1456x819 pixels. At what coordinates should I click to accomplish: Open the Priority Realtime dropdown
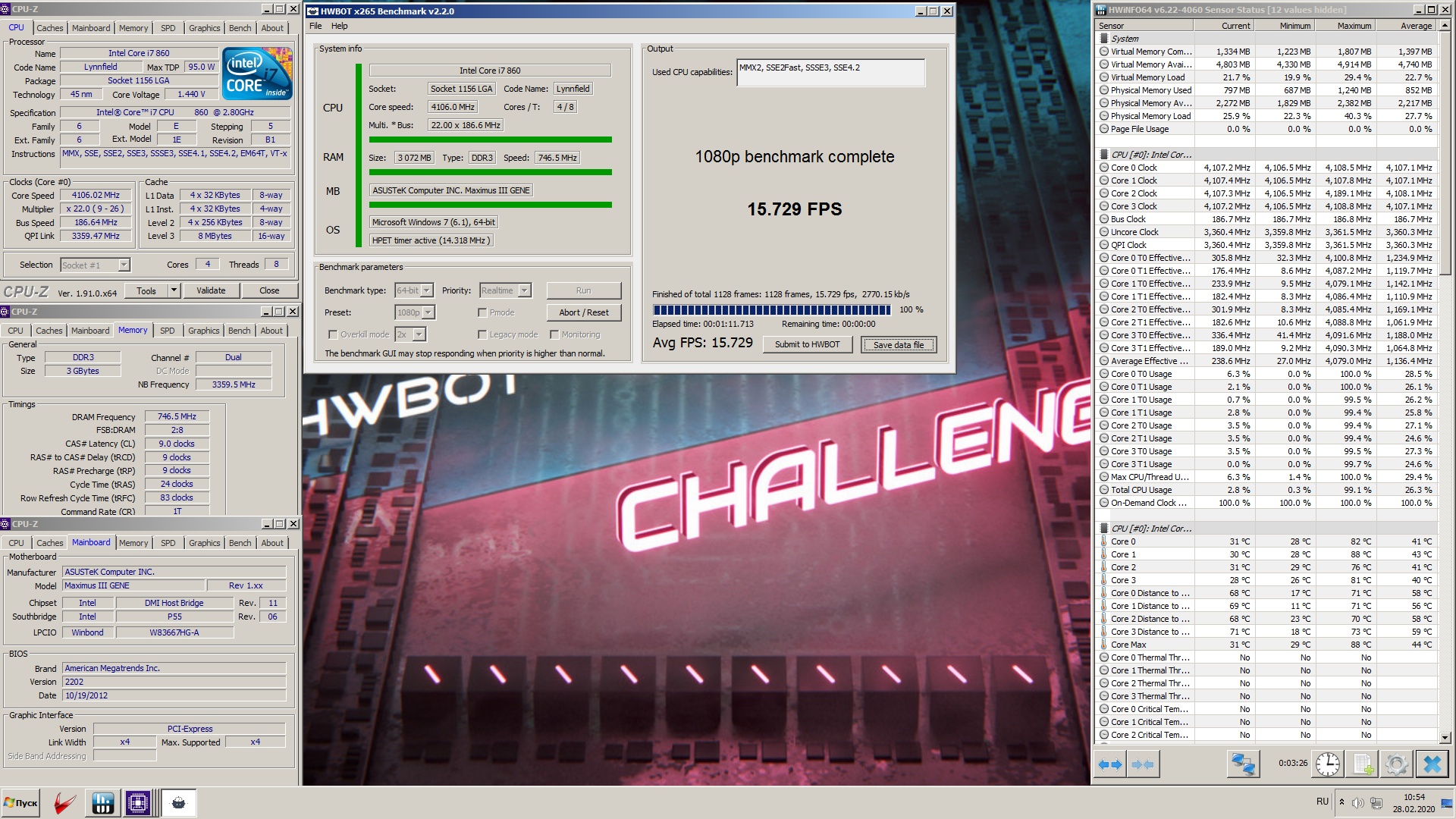525,290
